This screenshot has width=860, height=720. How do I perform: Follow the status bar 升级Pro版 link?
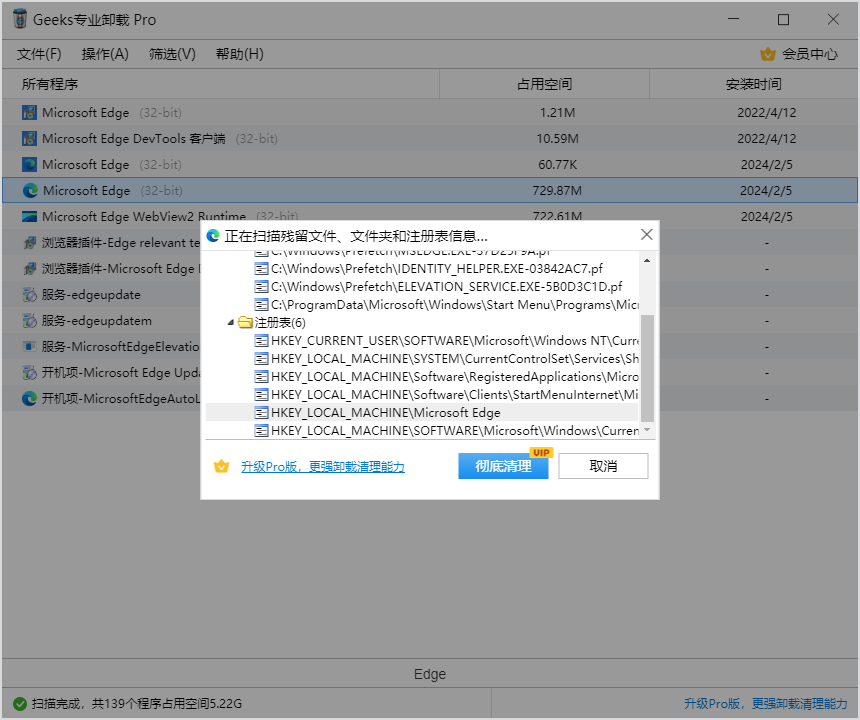click(x=765, y=704)
